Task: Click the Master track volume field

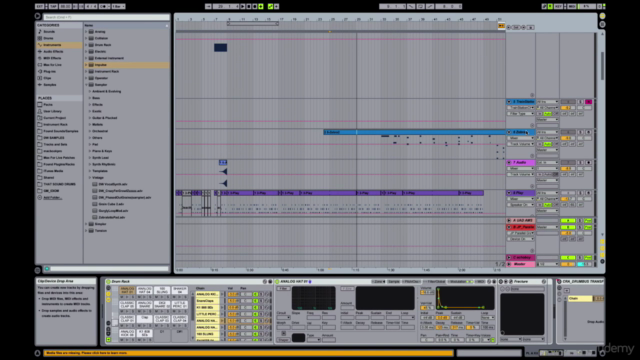Action: 567,264
